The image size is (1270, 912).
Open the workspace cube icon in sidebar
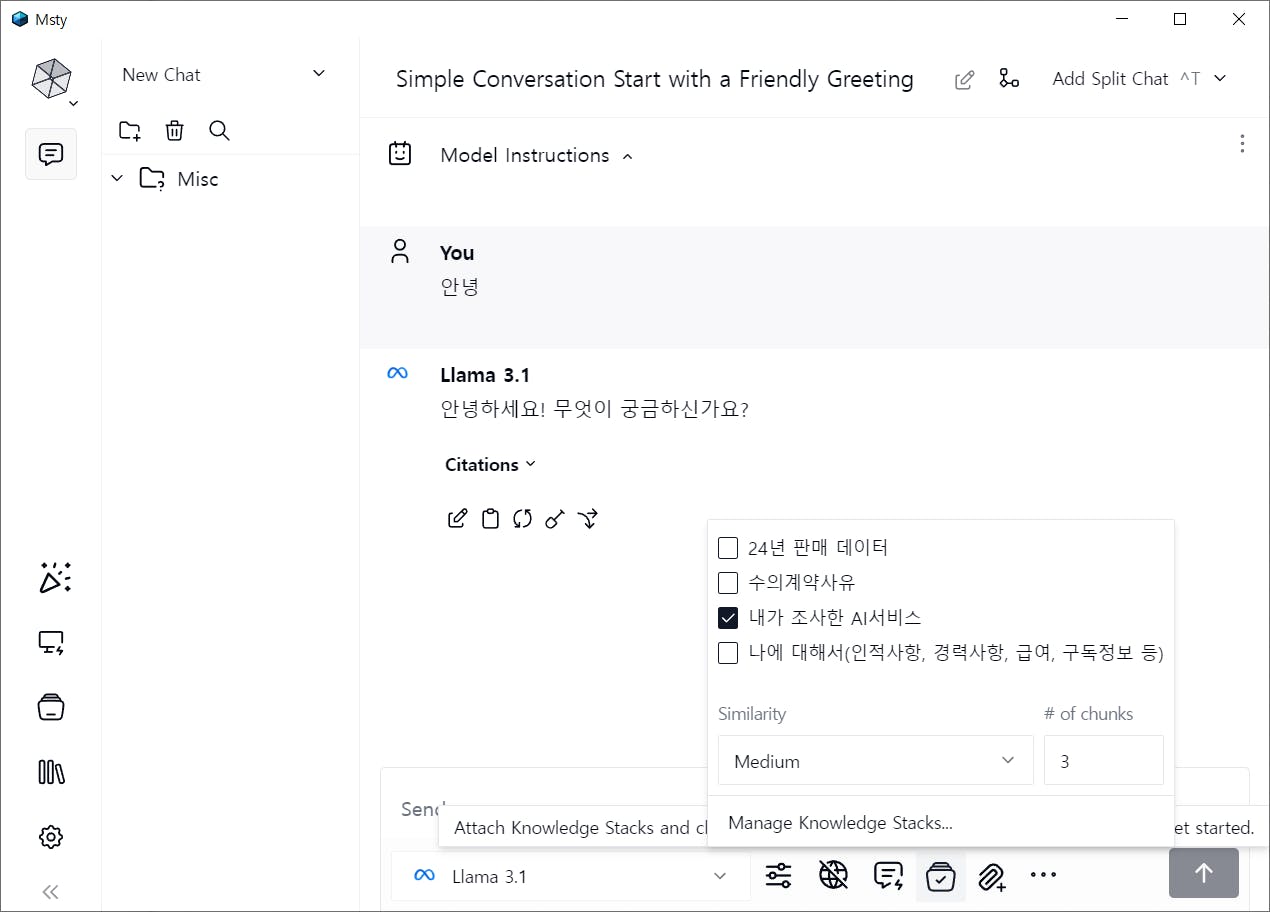tap(51, 79)
